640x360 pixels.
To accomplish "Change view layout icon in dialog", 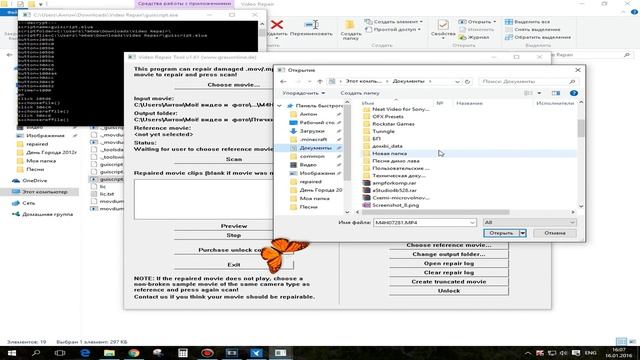I will point(529,93).
